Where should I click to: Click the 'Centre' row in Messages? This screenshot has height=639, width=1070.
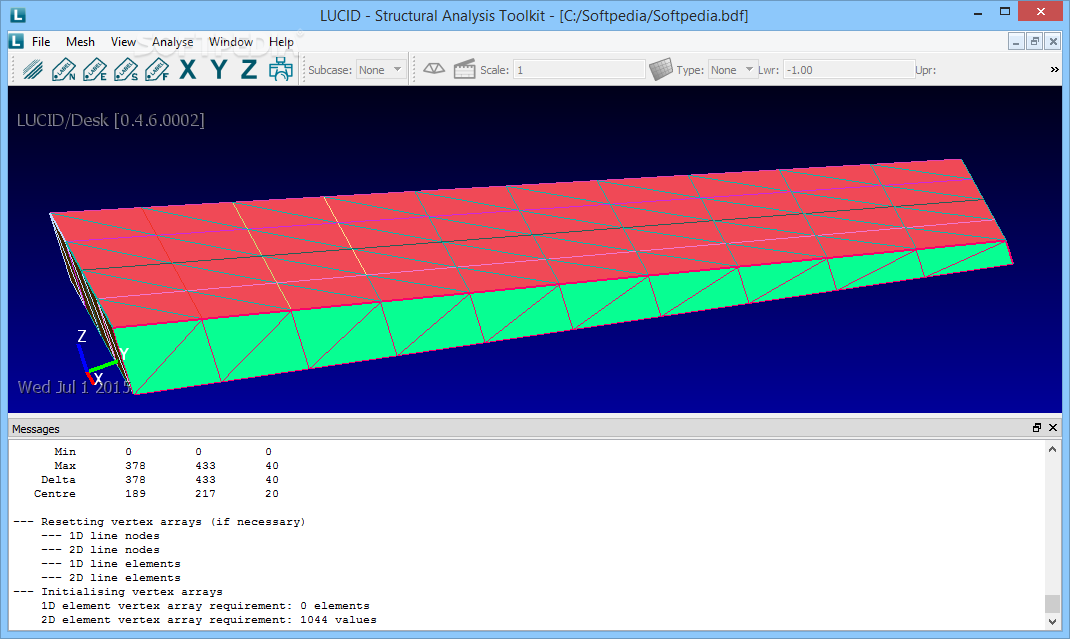coord(156,494)
